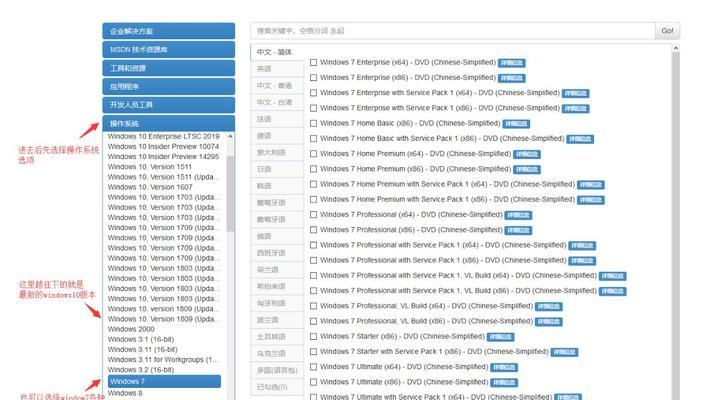Choose Windows 10, Version 1607
The image size is (702, 400).
(x=150, y=187)
